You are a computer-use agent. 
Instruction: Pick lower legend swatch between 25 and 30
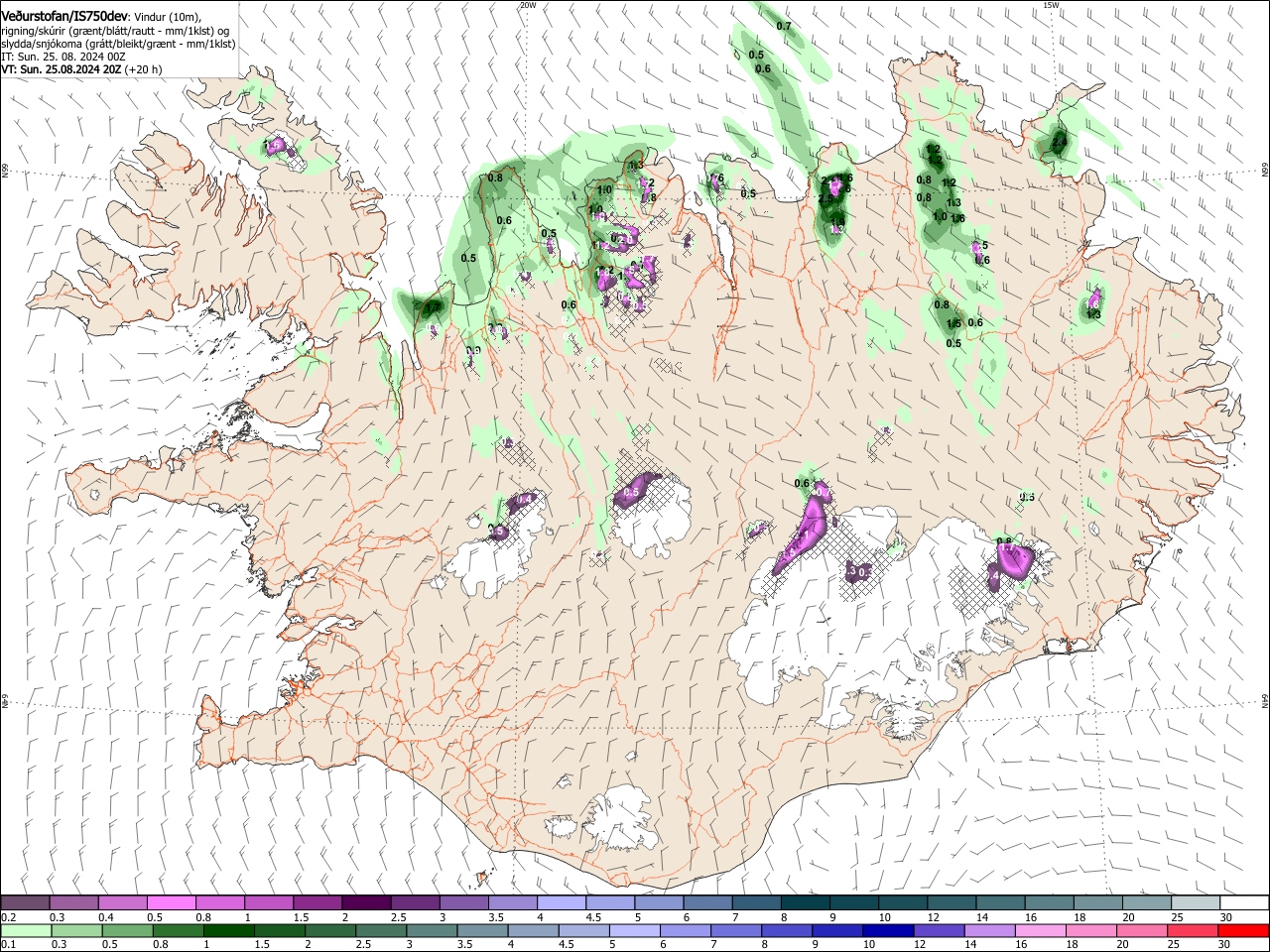[1194, 930]
